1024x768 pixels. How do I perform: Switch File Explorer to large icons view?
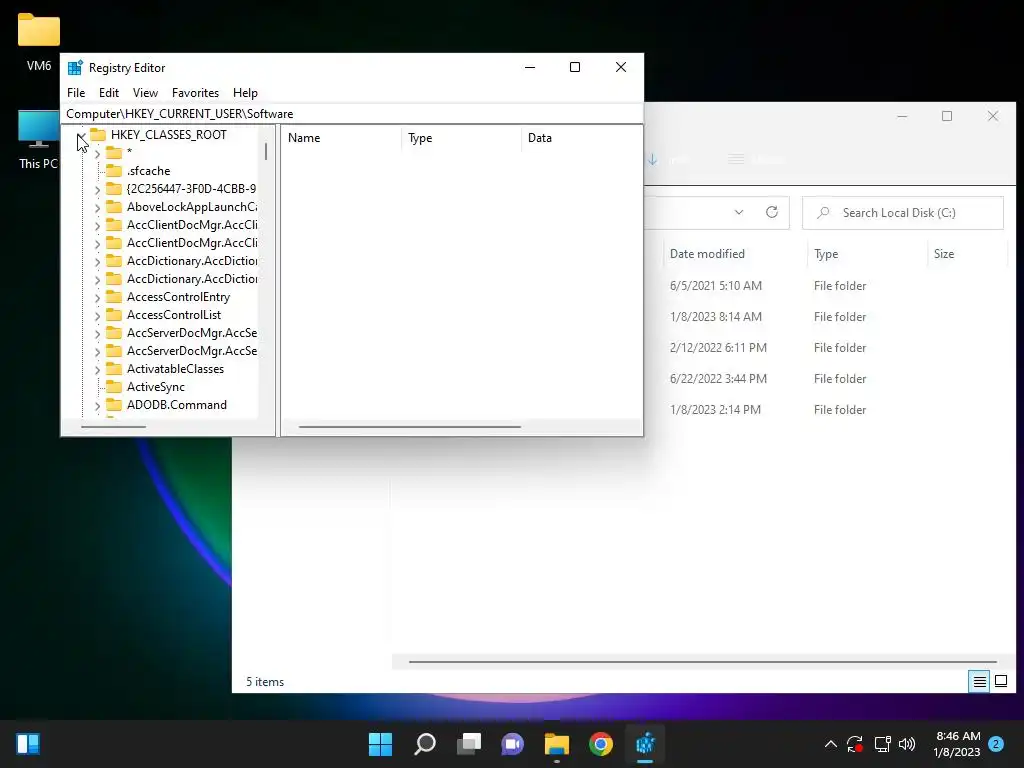pyautogui.click(x=1000, y=682)
